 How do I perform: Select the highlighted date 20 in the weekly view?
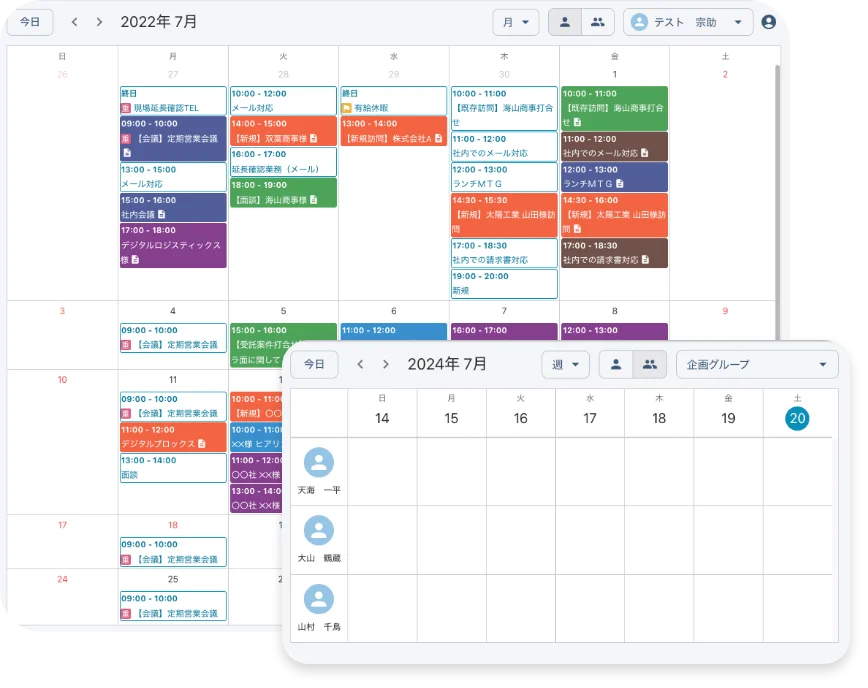pyautogui.click(x=797, y=418)
